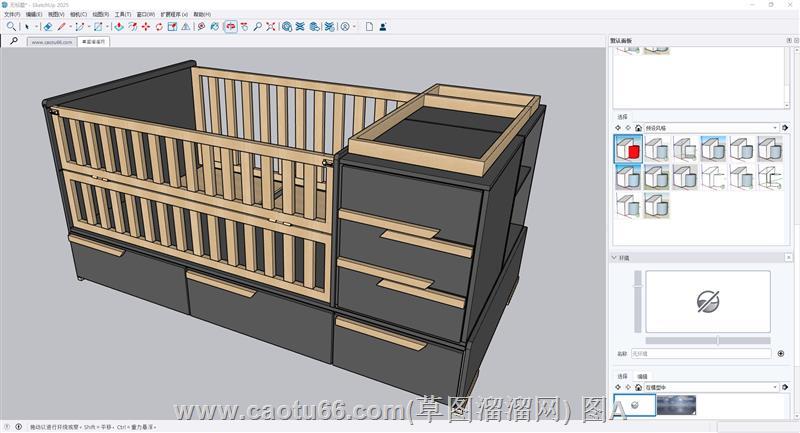Click add environment plus button
800x433 pixels.
click(x=781, y=353)
